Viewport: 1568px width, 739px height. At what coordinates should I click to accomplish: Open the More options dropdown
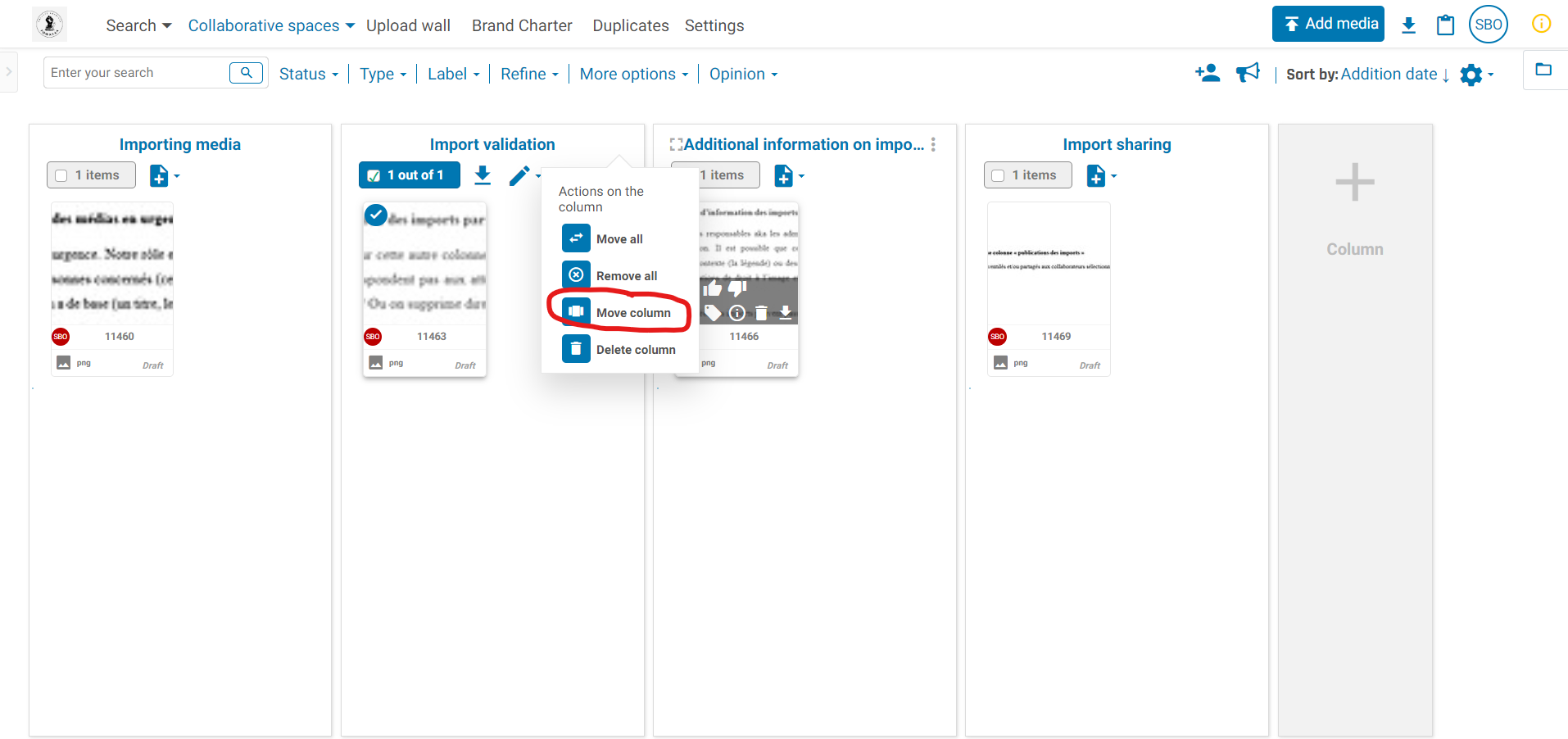(633, 75)
